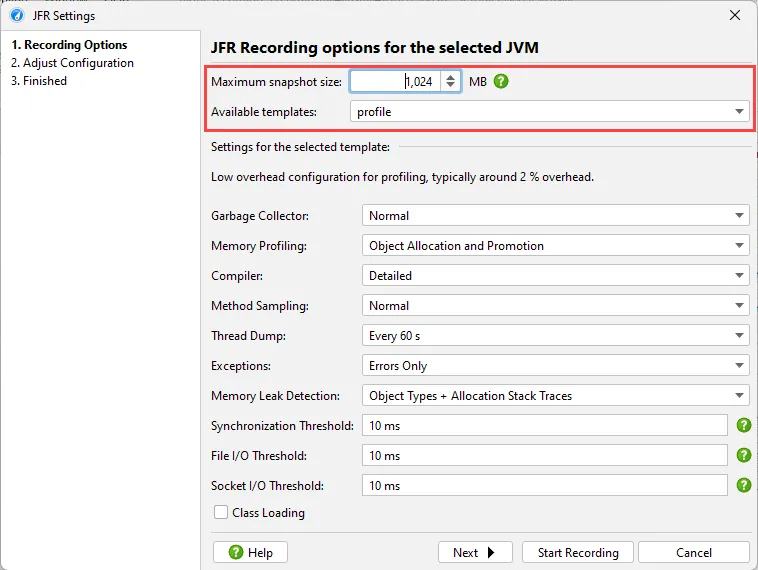Open the Thread Dump dropdown
Viewport: 758px width, 570px height.
(x=555, y=336)
